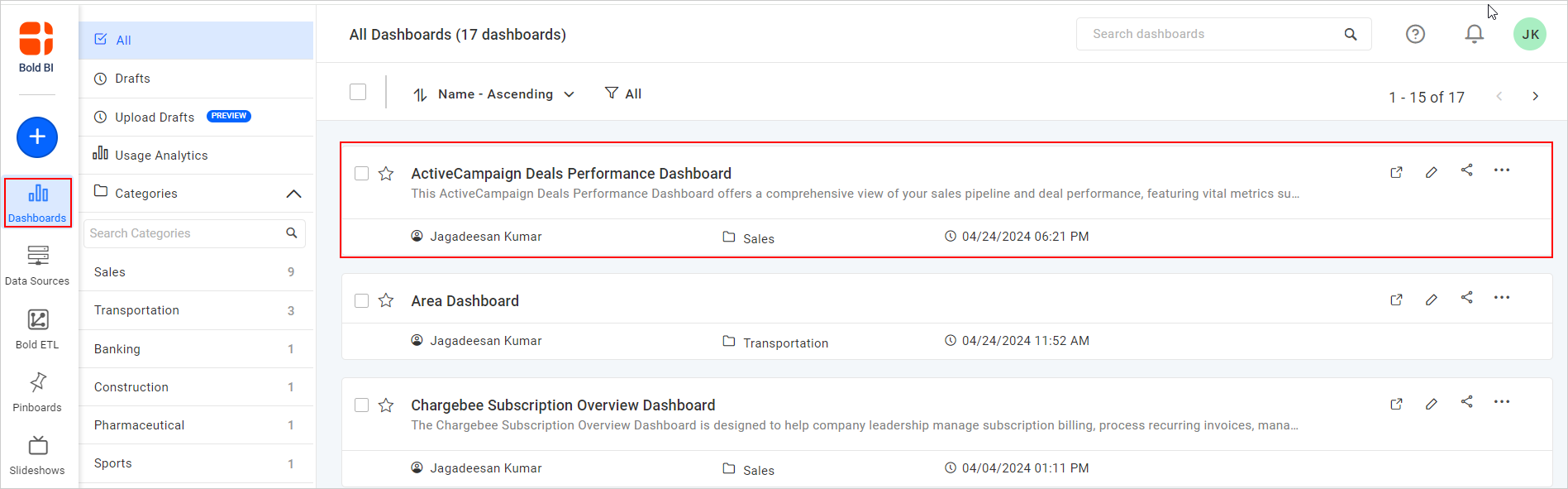Go to the next page of dashboards
Image resolution: width=1568 pixels, height=489 pixels.
(x=1535, y=96)
